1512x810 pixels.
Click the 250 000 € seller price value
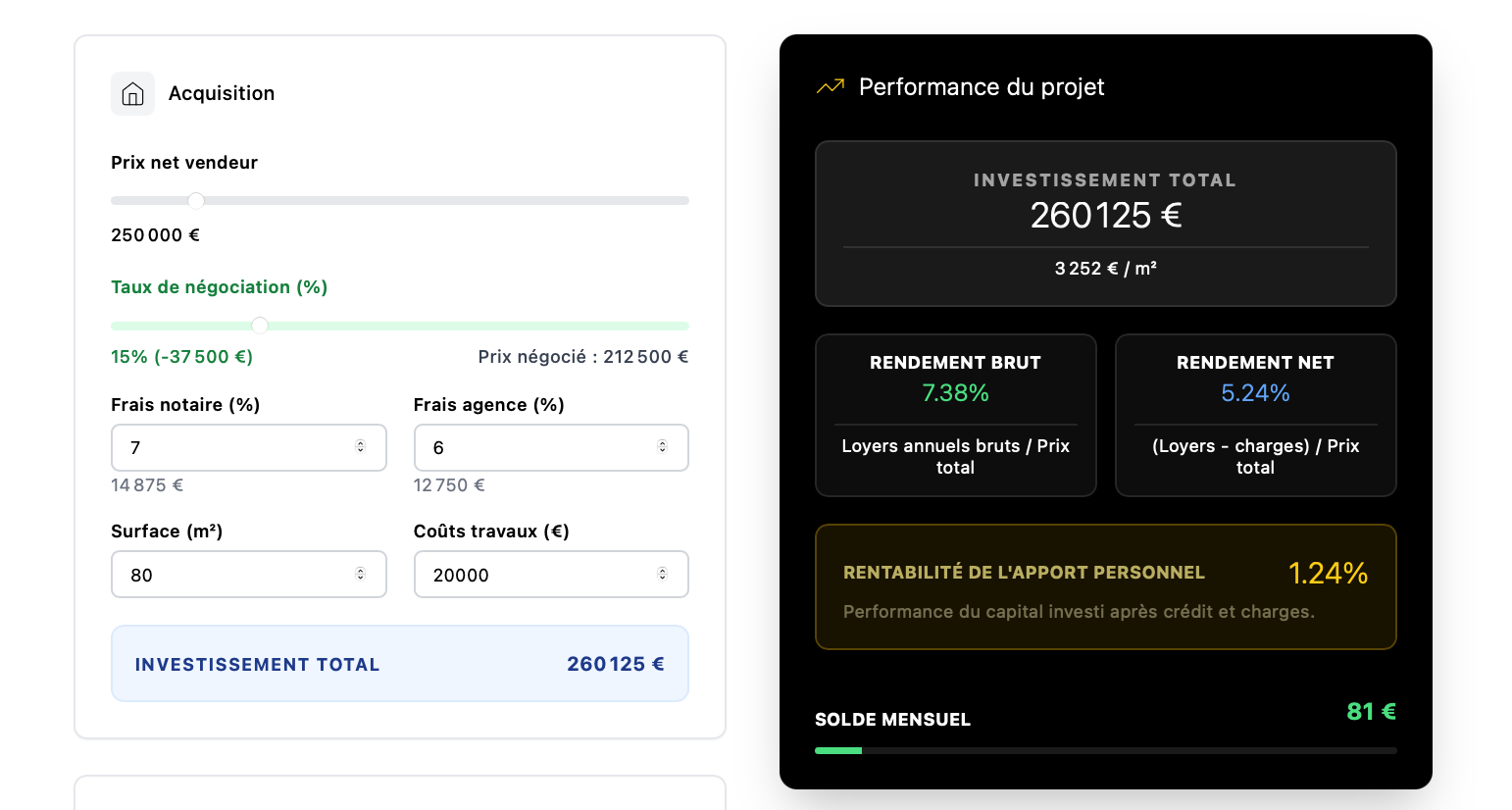(x=155, y=235)
